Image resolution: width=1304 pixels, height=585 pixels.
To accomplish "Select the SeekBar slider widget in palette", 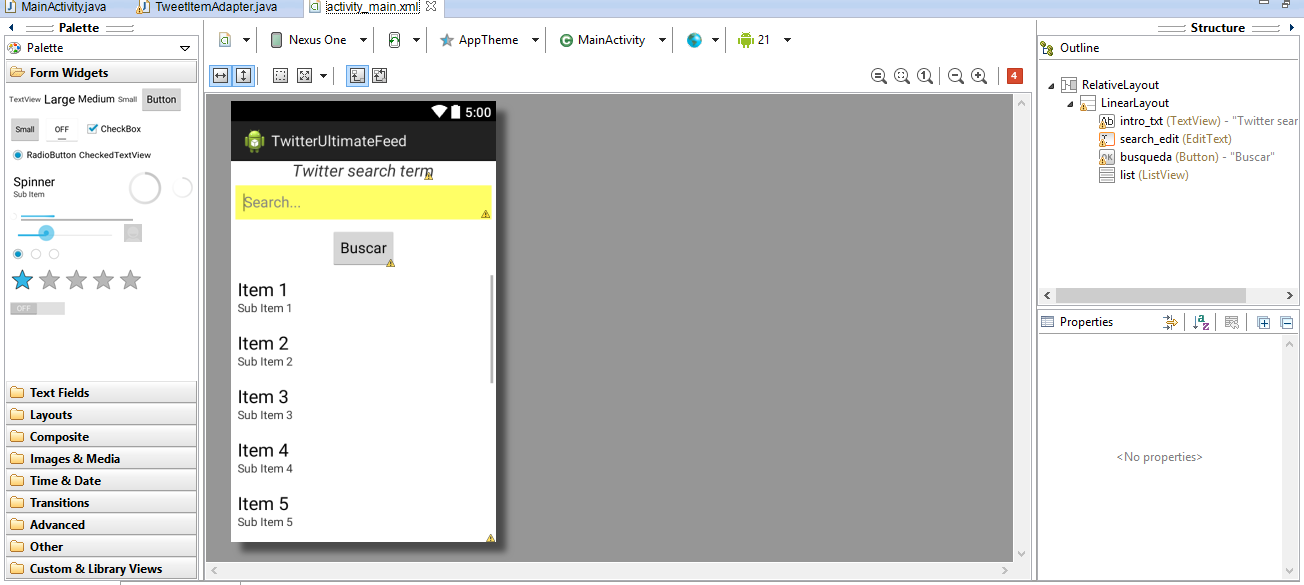I will coord(65,233).
